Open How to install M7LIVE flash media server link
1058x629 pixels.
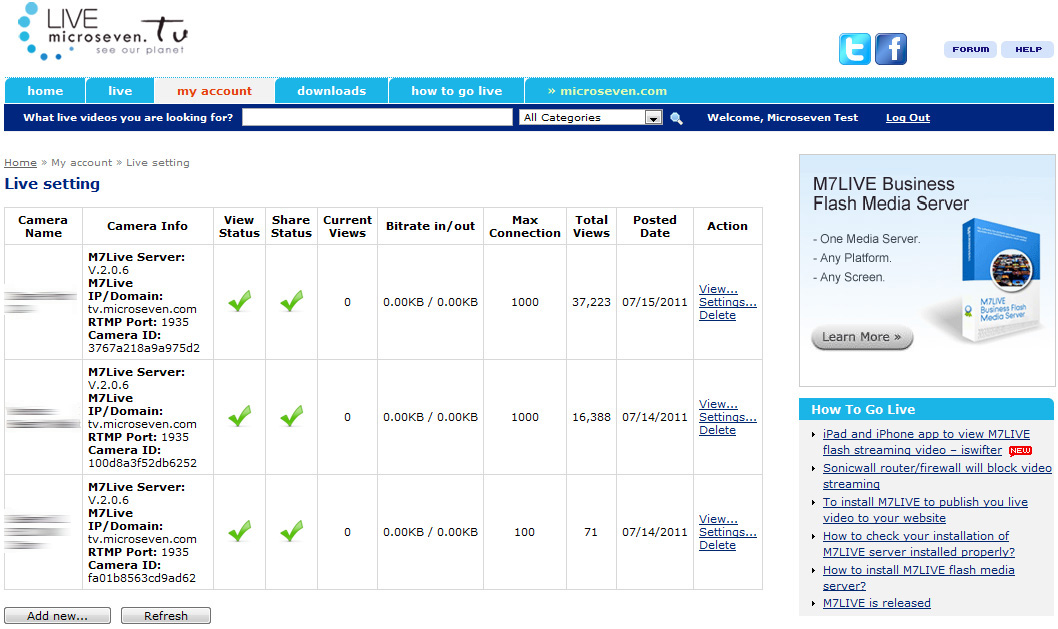click(918, 578)
